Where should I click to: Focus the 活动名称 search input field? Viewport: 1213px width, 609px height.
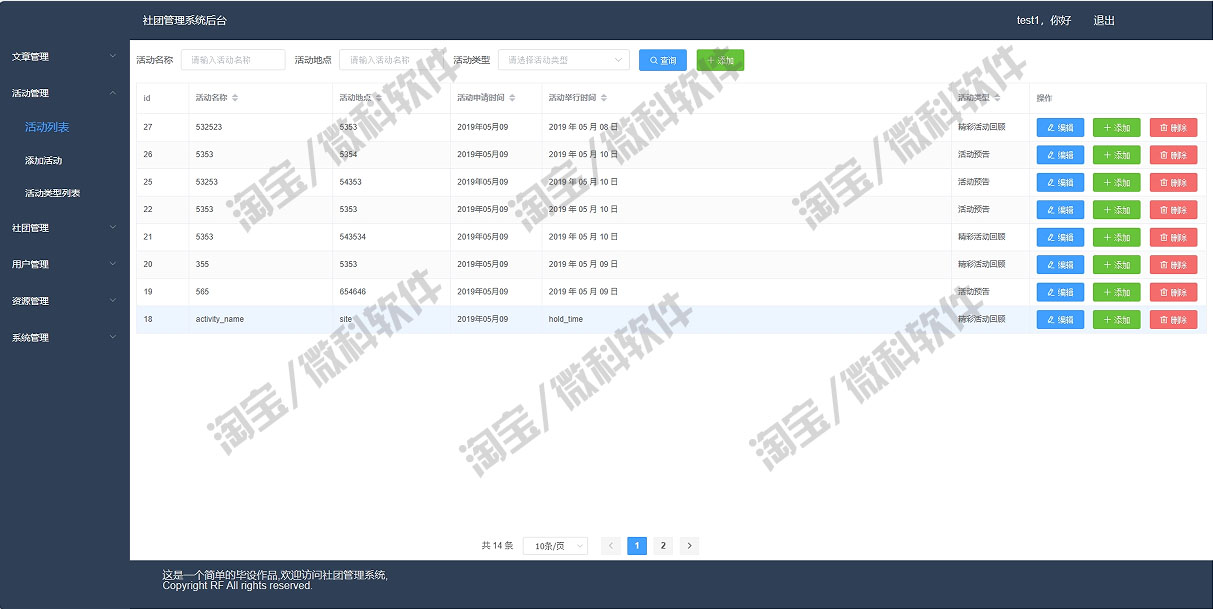[x=233, y=60]
